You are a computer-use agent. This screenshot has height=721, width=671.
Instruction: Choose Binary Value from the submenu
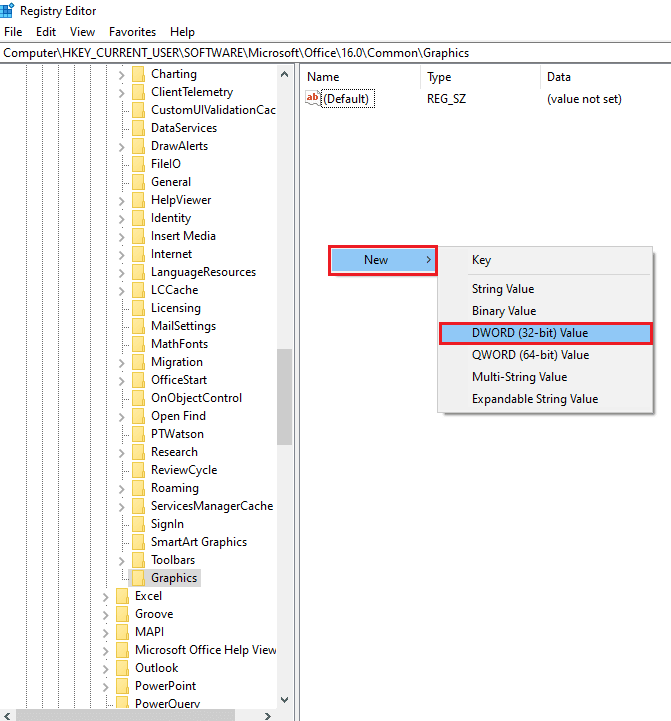[545, 311]
